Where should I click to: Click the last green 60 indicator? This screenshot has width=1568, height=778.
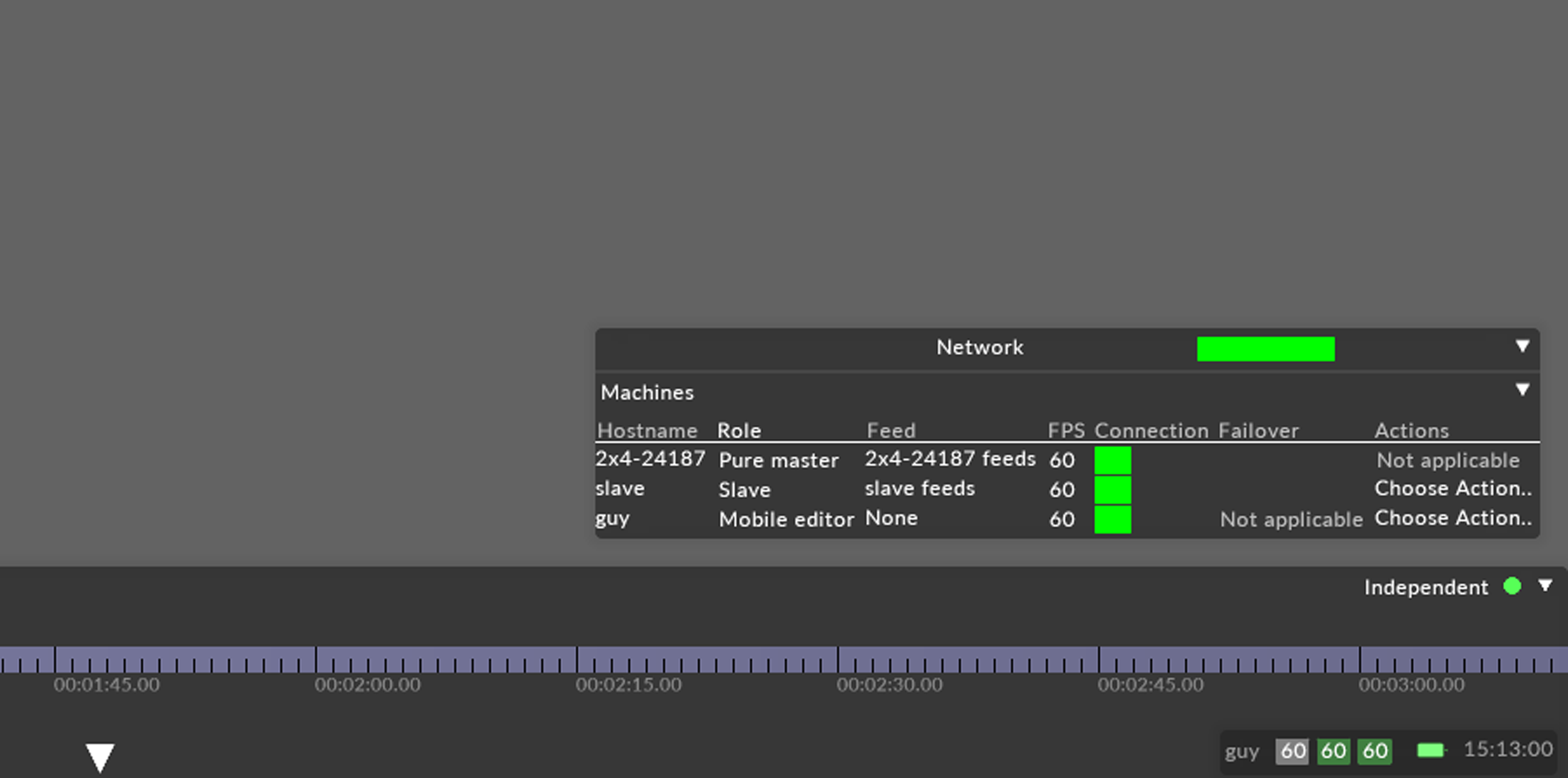pyautogui.click(x=1374, y=751)
